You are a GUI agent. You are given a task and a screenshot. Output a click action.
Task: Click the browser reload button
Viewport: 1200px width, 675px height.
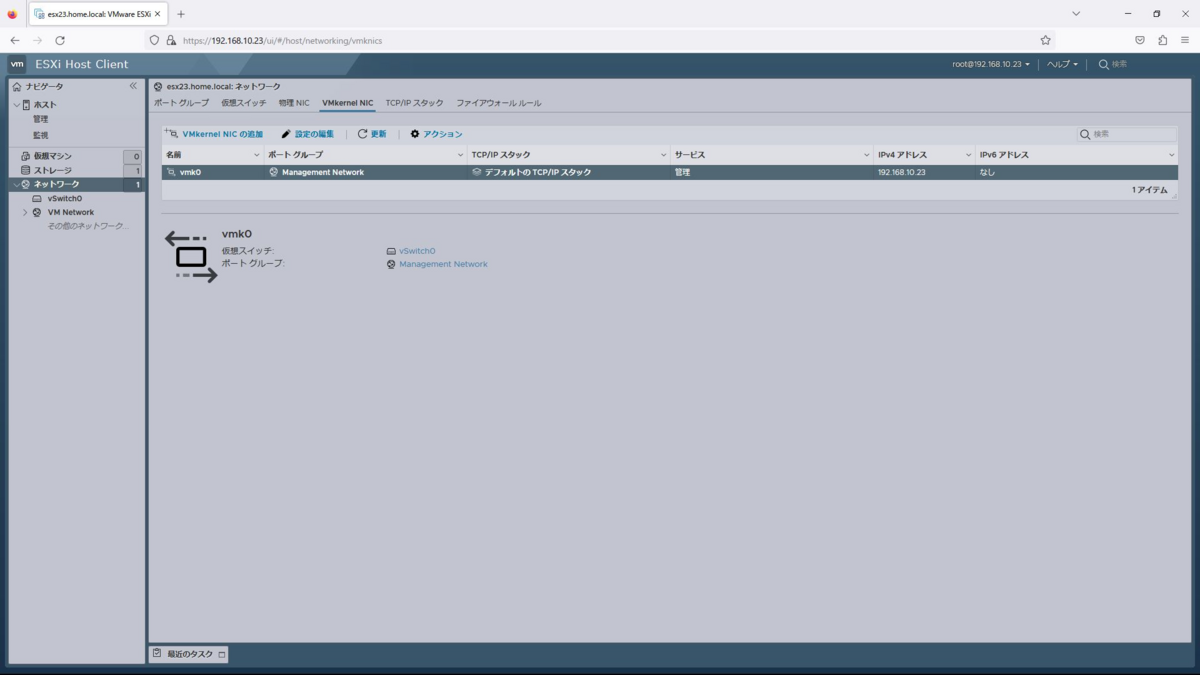(60, 40)
